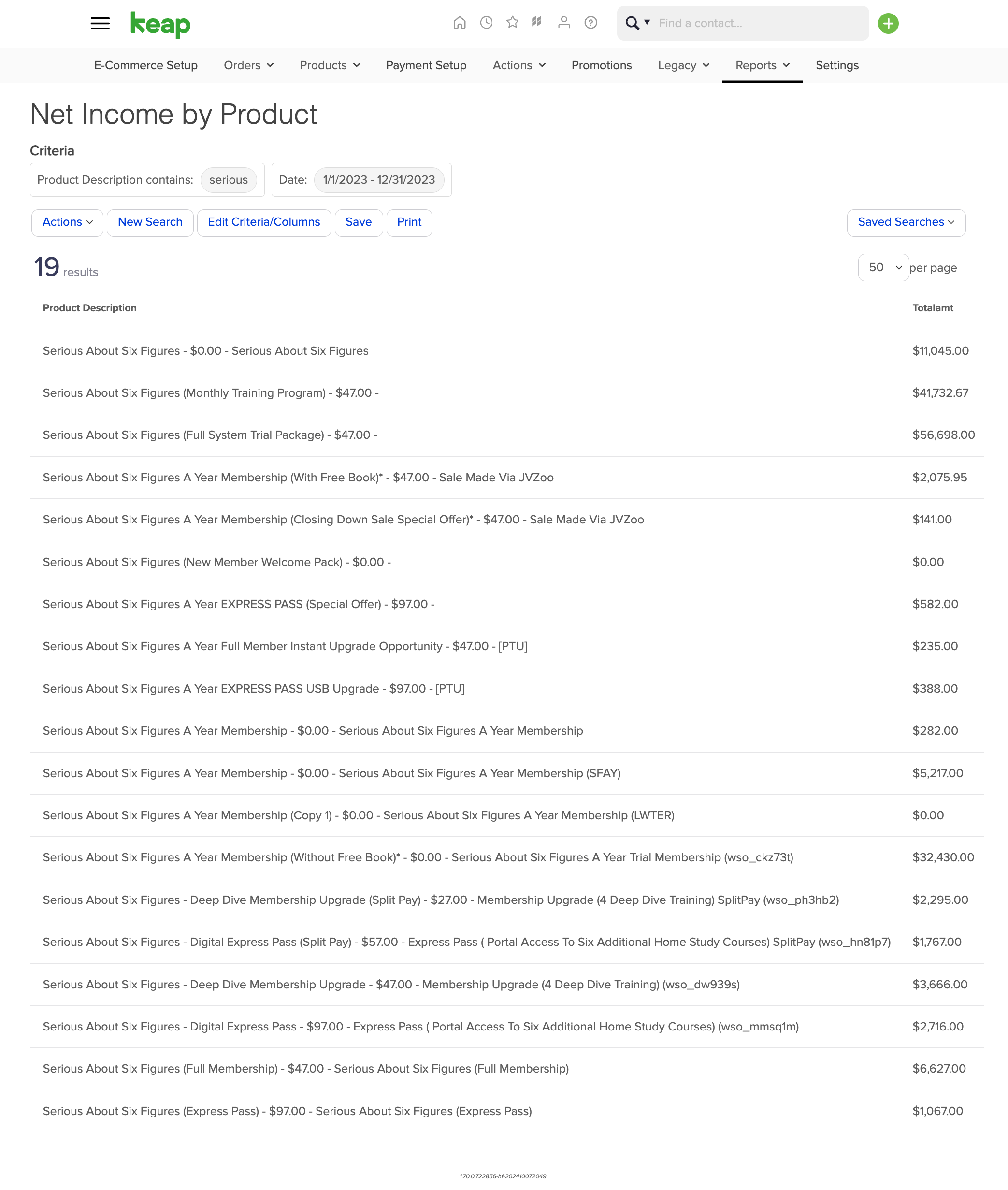Focus the Find a contact search field
The height and width of the screenshot is (1190, 1008).
click(x=760, y=23)
